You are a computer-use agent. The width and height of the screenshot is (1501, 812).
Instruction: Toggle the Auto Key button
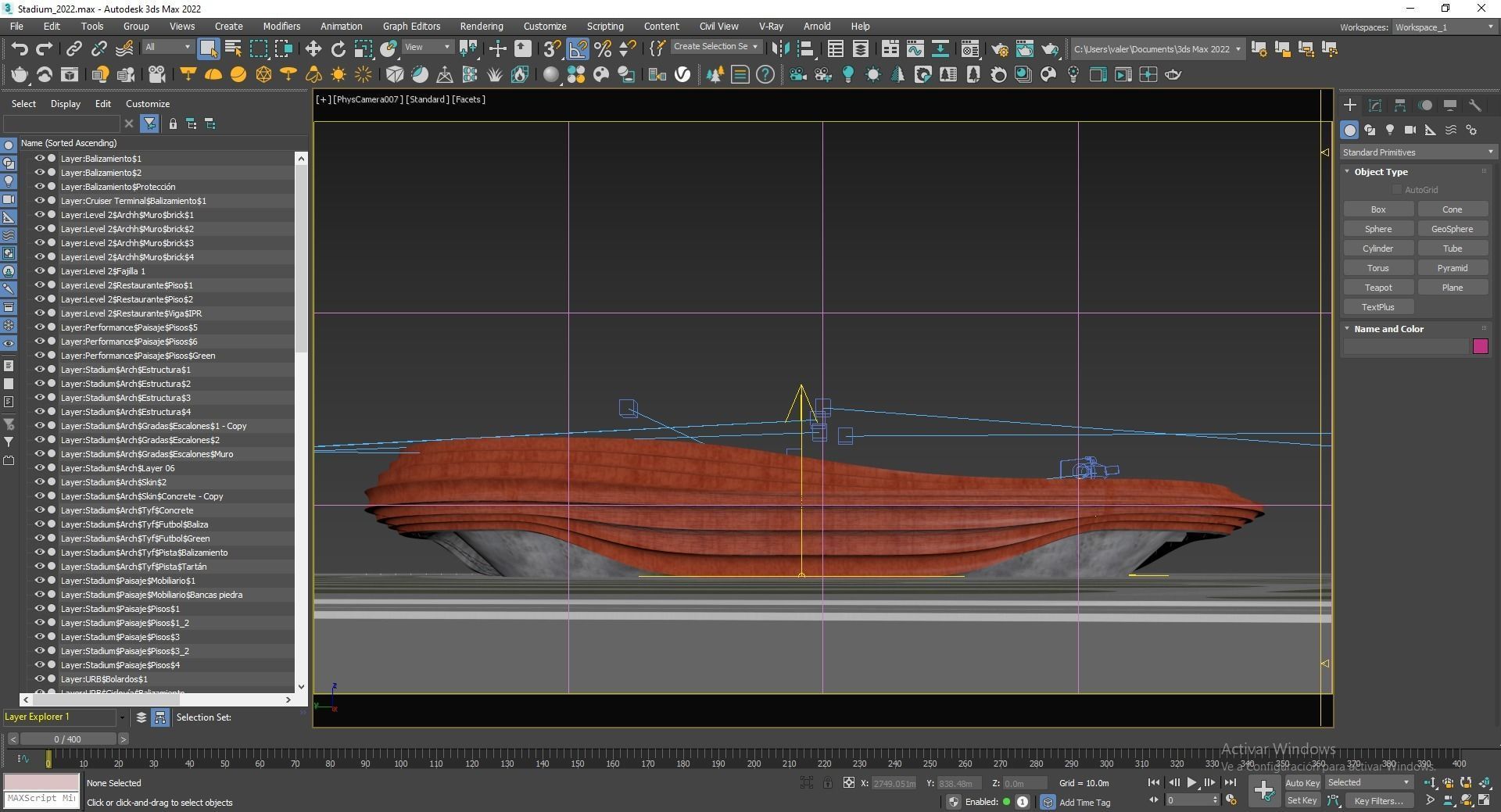point(1302,782)
